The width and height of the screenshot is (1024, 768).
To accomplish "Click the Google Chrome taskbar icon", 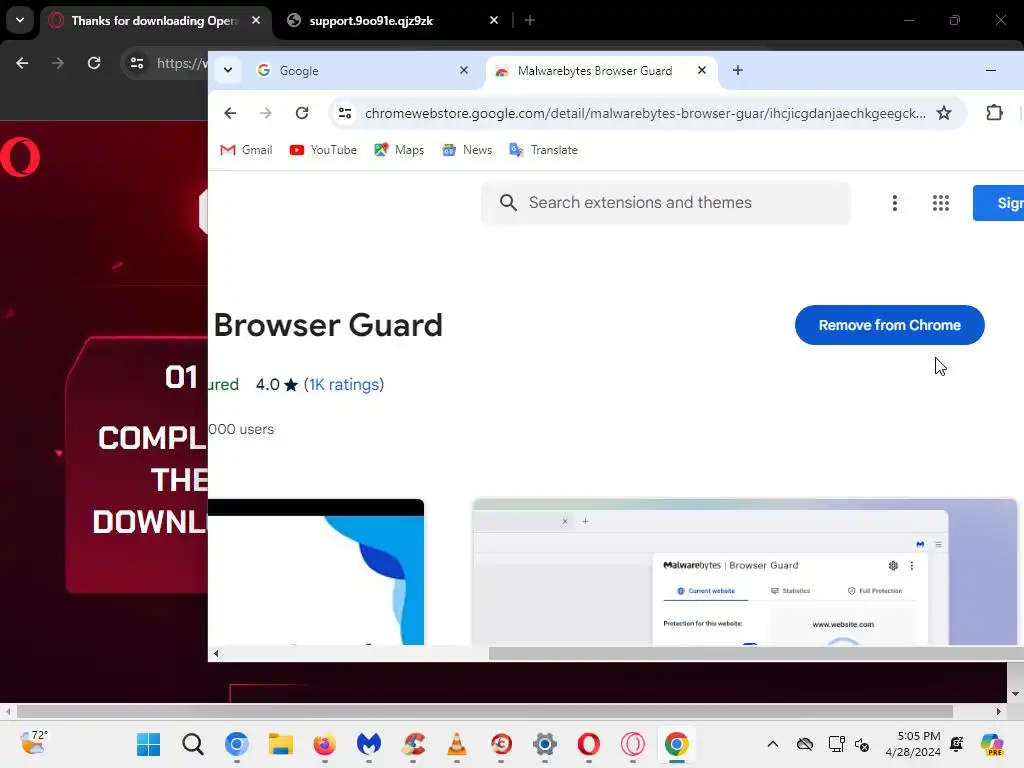I will pos(677,744).
